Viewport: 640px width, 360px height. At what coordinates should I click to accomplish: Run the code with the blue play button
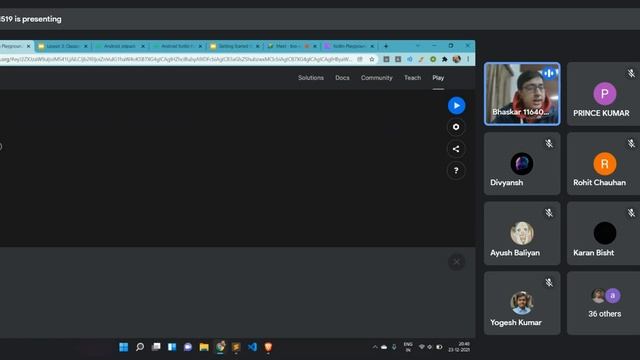[456, 106]
